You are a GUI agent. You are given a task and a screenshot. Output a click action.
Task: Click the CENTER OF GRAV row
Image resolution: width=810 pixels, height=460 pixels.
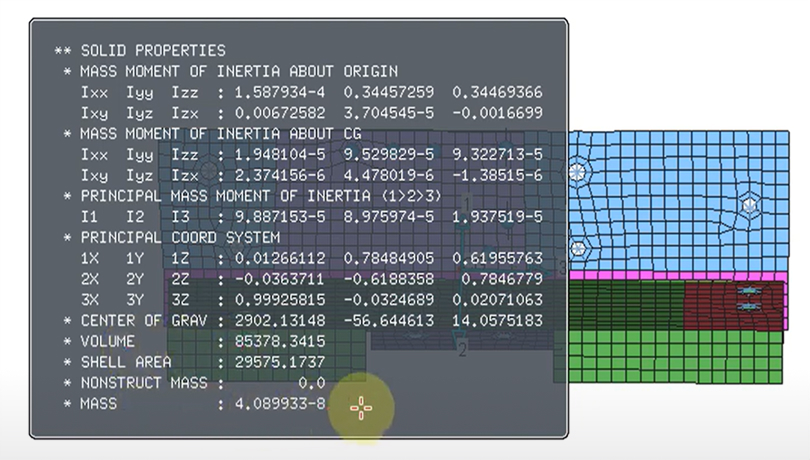(300, 320)
